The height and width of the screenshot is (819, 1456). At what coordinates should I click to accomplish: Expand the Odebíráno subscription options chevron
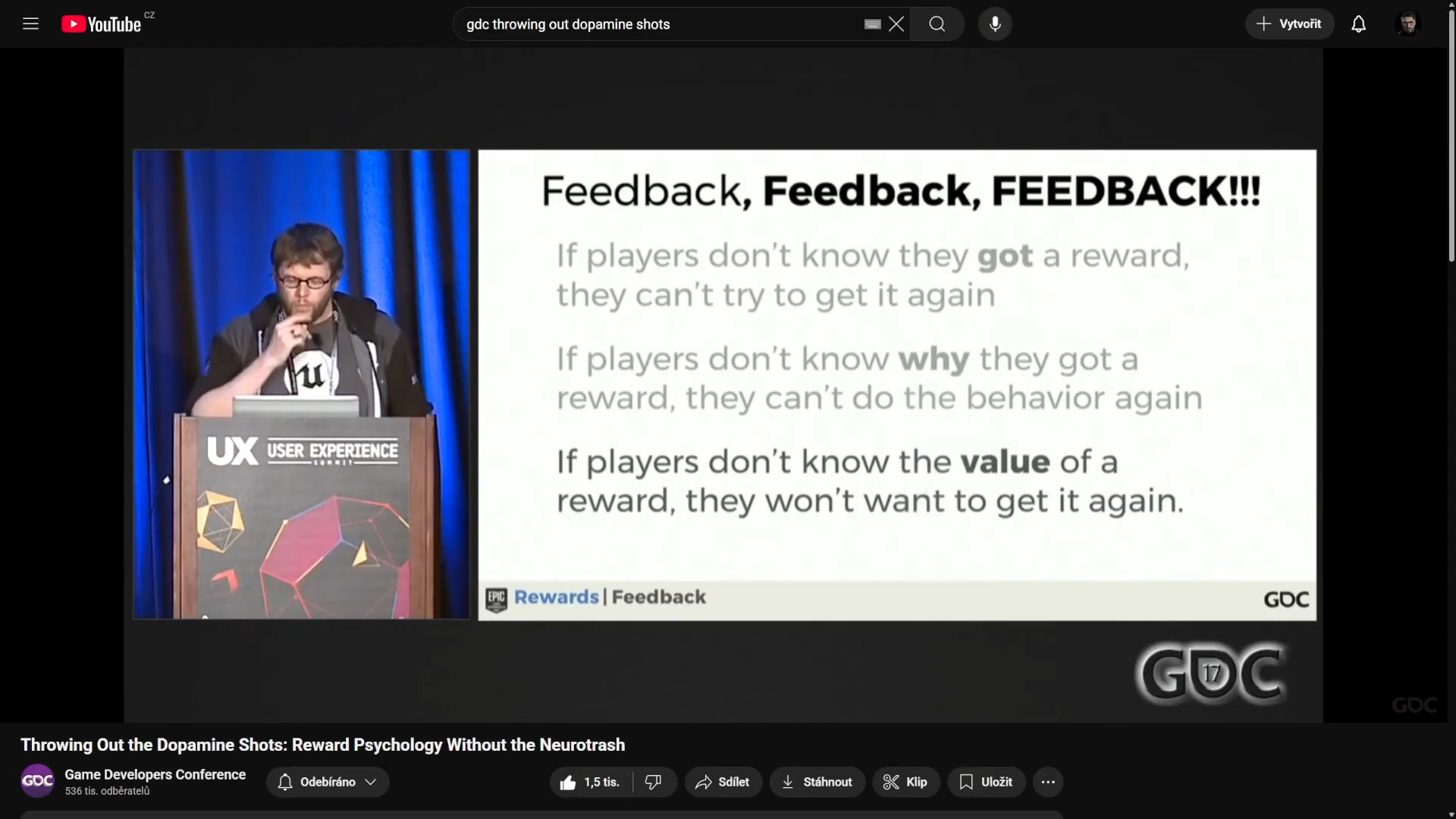click(x=370, y=782)
